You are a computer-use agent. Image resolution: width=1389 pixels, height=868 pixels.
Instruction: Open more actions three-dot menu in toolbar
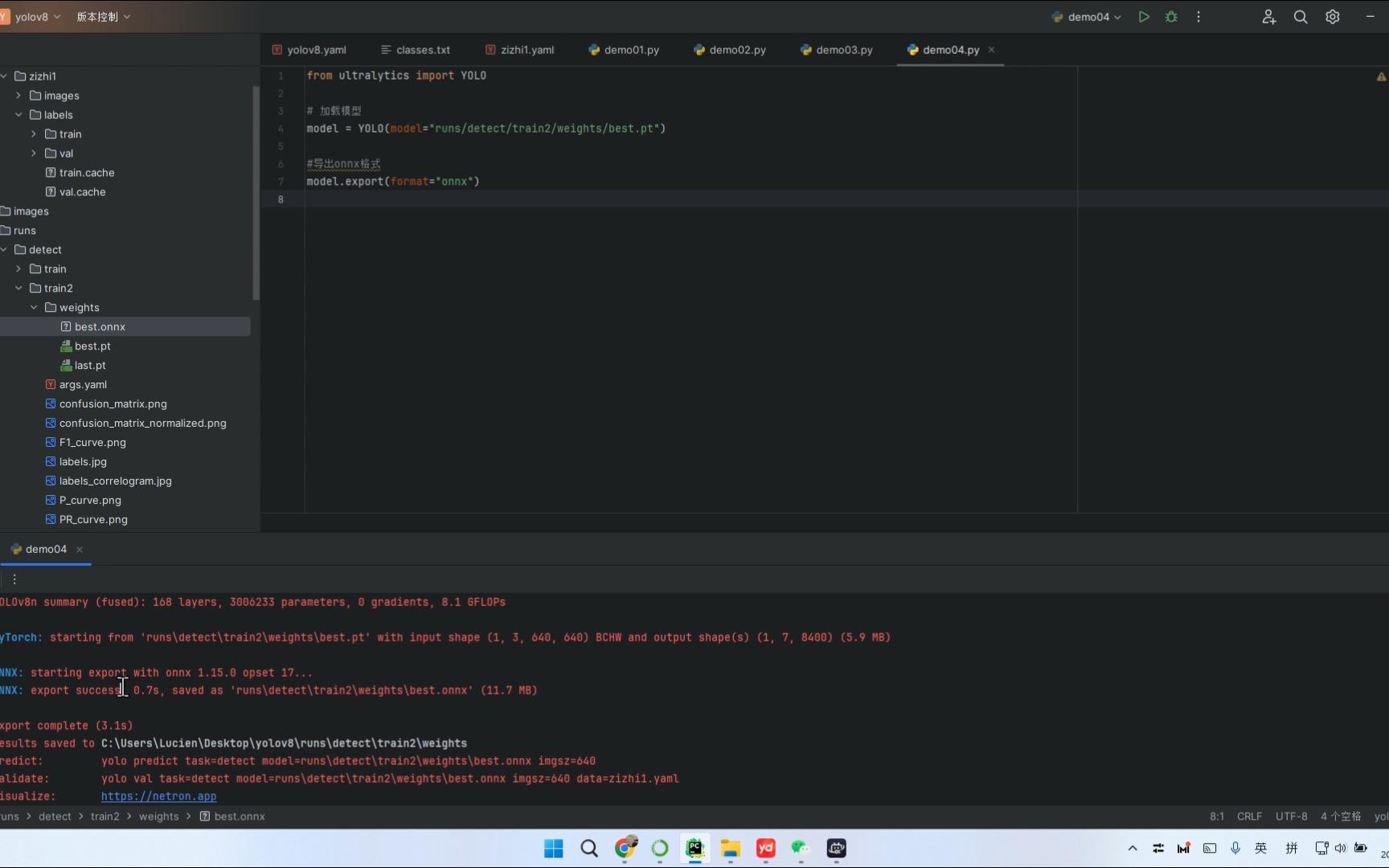point(1198,17)
